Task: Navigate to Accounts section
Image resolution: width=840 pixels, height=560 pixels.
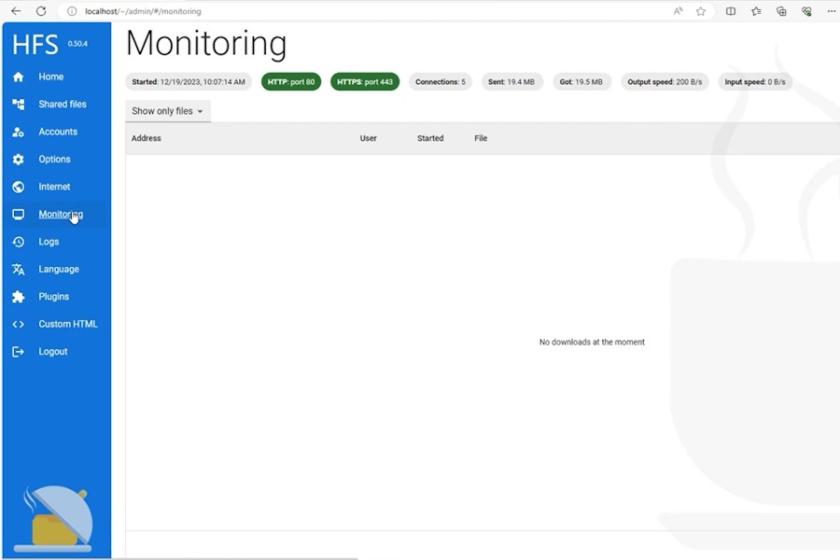Action: [58, 132]
